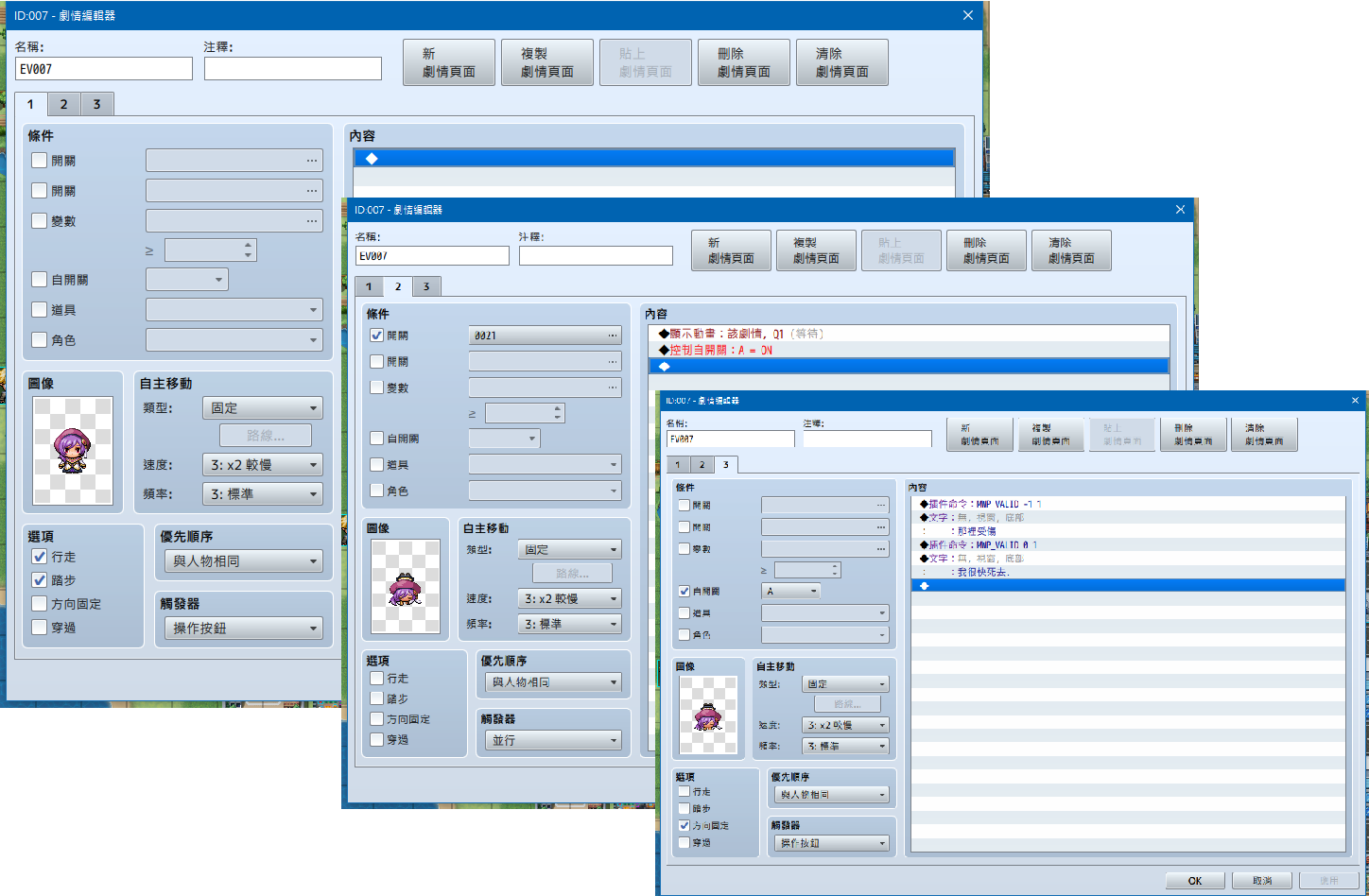This screenshot has height=896, width=1369.
Task: Disable the 自開關 condition in front window
Action: click(684, 591)
